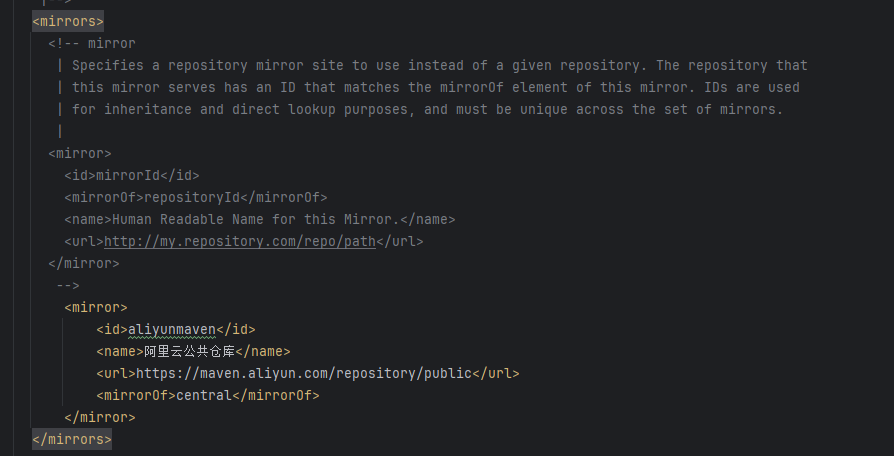Viewport: 894px width, 456px height.
Task: Click the <mirror> tag above the aliyunmaven id
Action: pos(95,307)
